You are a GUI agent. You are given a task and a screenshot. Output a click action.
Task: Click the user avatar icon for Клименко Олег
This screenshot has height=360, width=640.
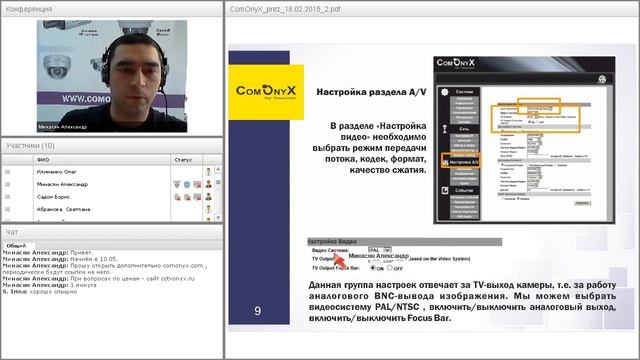tap(209, 172)
